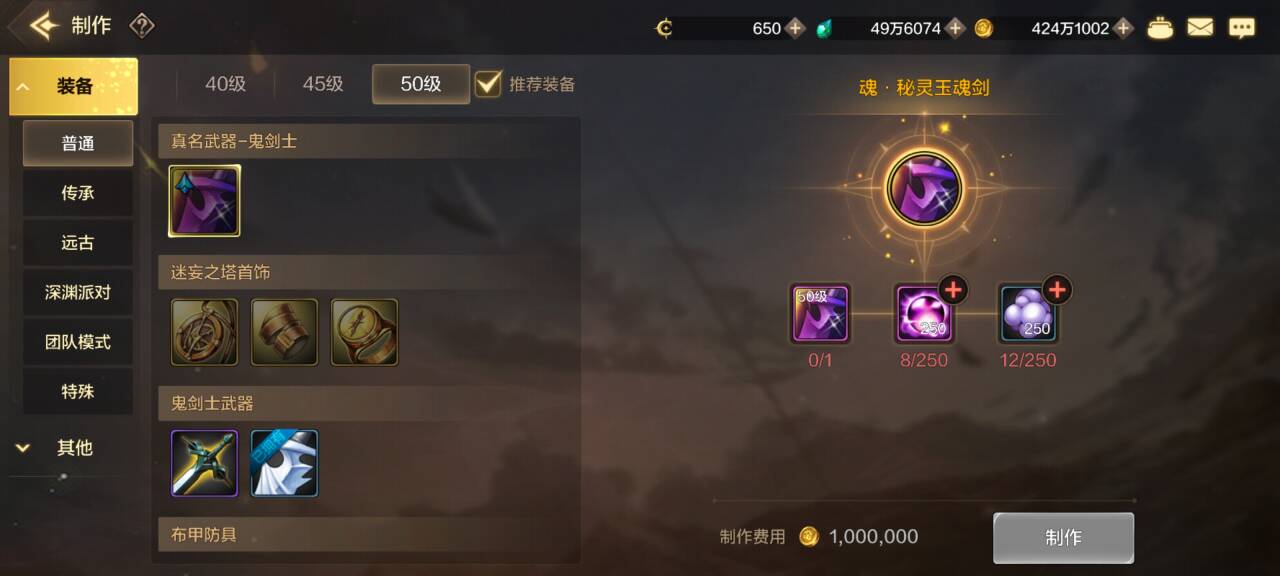Select the compass accessory under 迷妄之塔首饰
The height and width of the screenshot is (576, 1280).
[x=204, y=332]
